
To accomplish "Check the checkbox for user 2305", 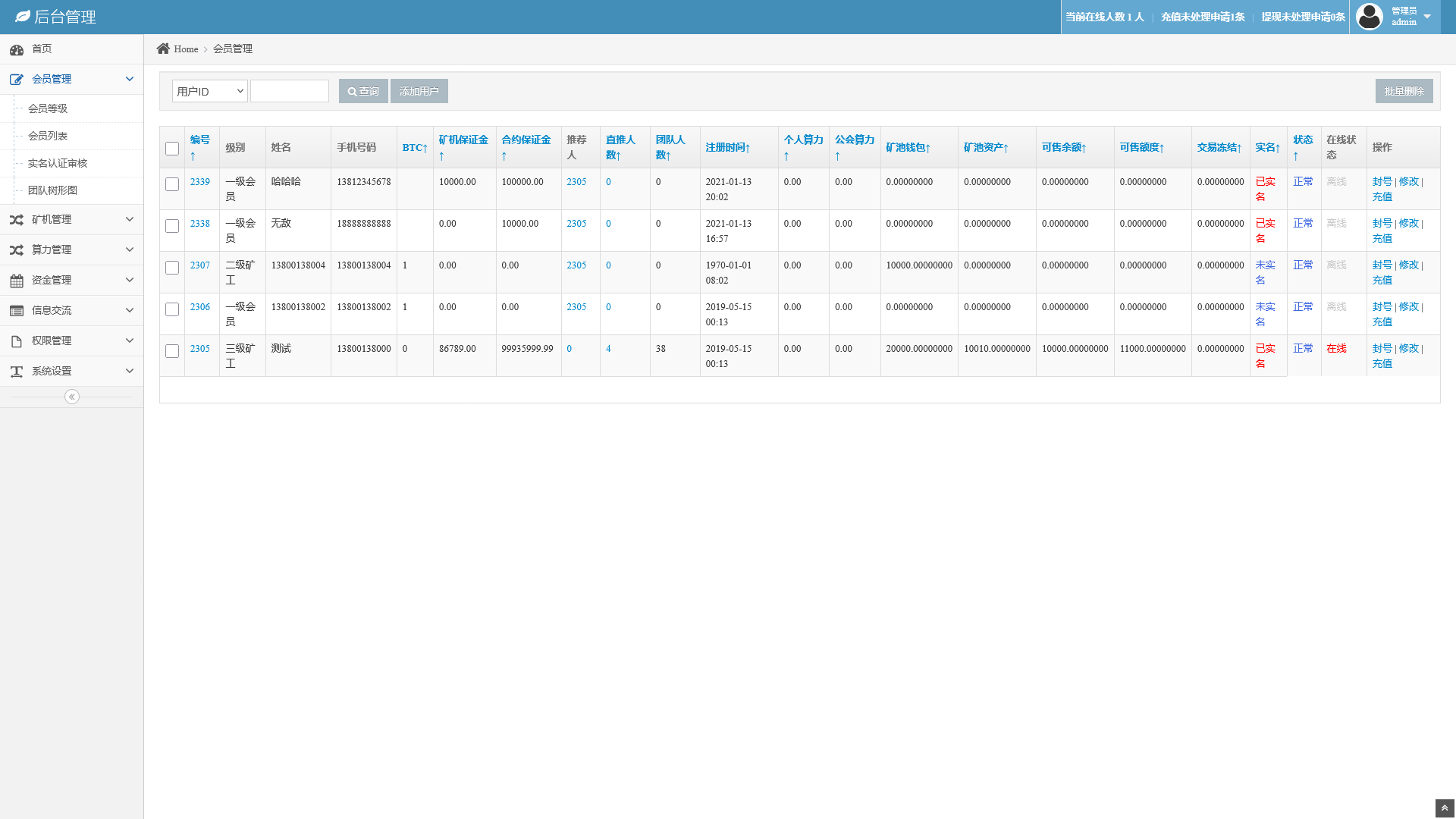I will (x=172, y=351).
